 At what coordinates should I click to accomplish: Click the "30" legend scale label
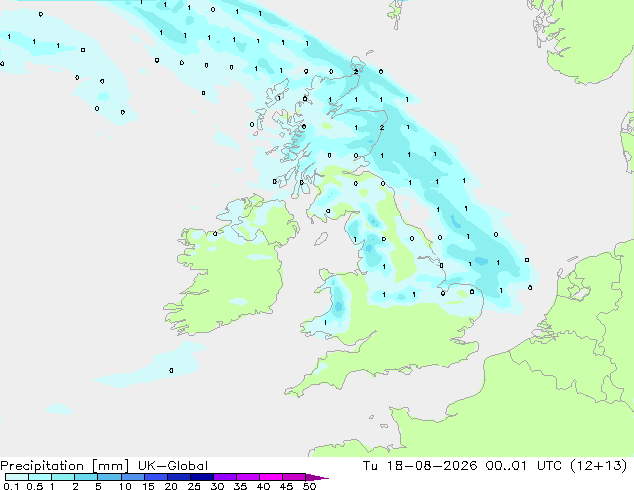click(x=217, y=486)
